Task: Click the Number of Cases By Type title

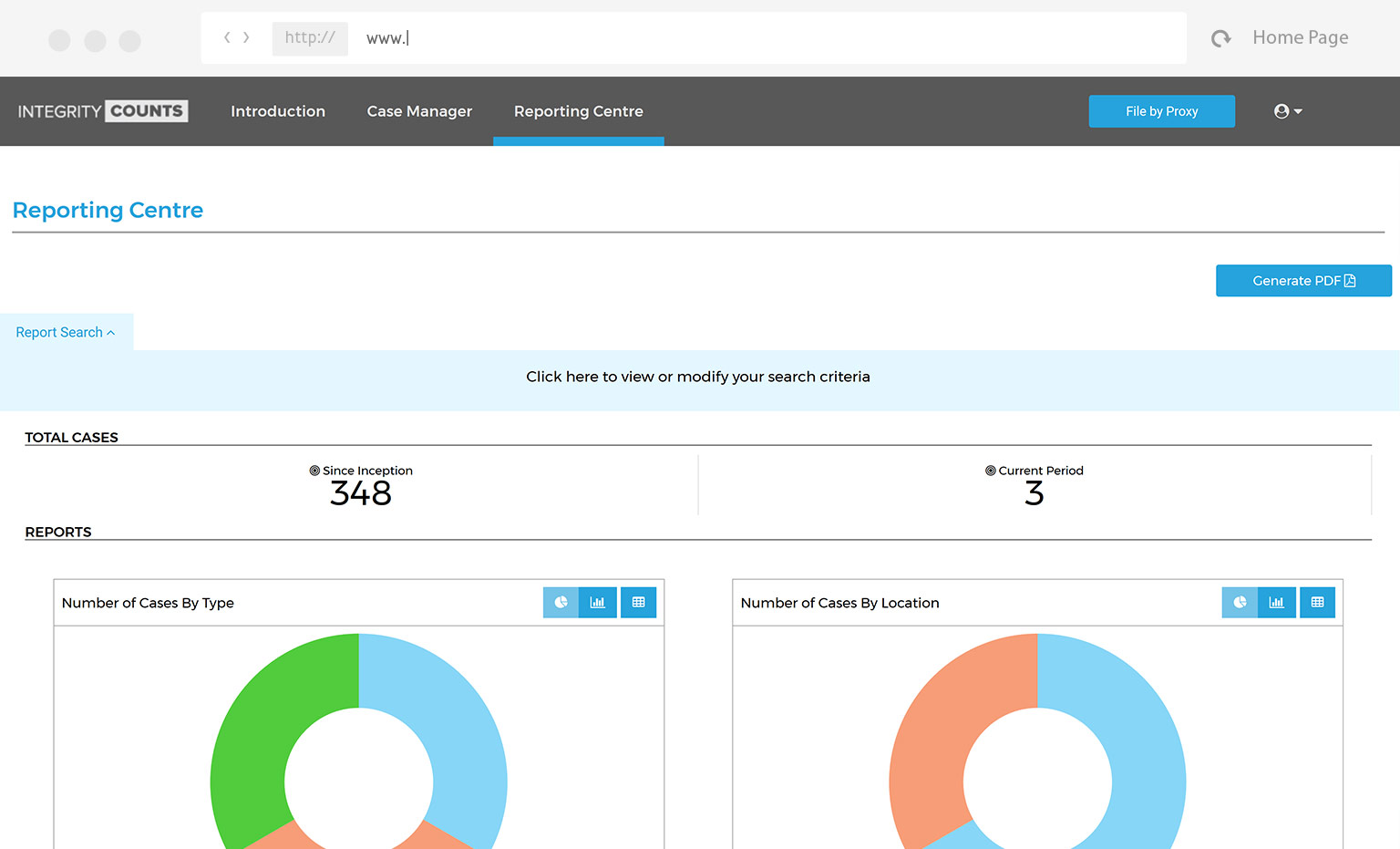Action: pyautogui.click(x=148, y=603)
